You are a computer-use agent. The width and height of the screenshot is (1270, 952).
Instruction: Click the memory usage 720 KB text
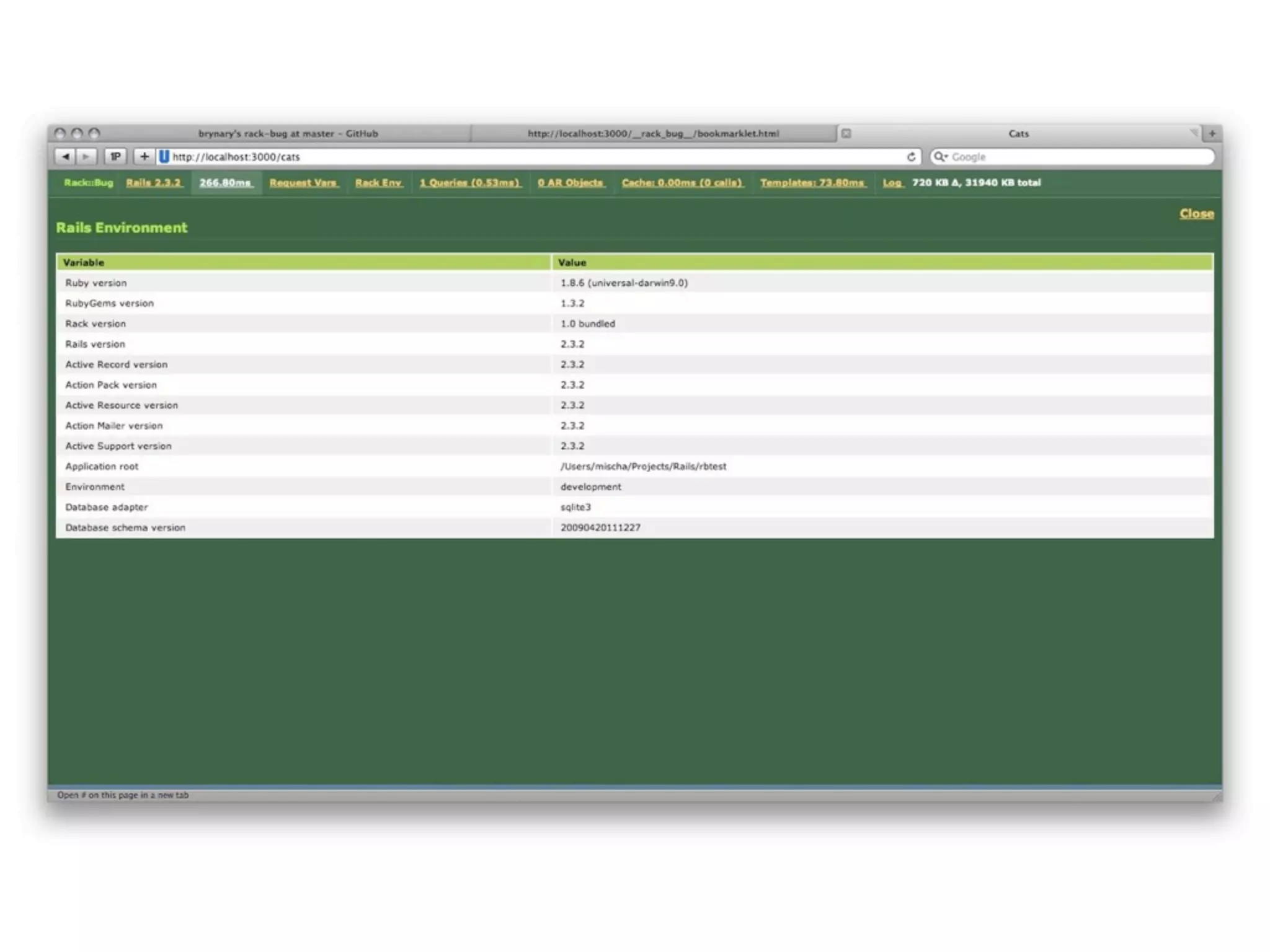pos(976,183)
